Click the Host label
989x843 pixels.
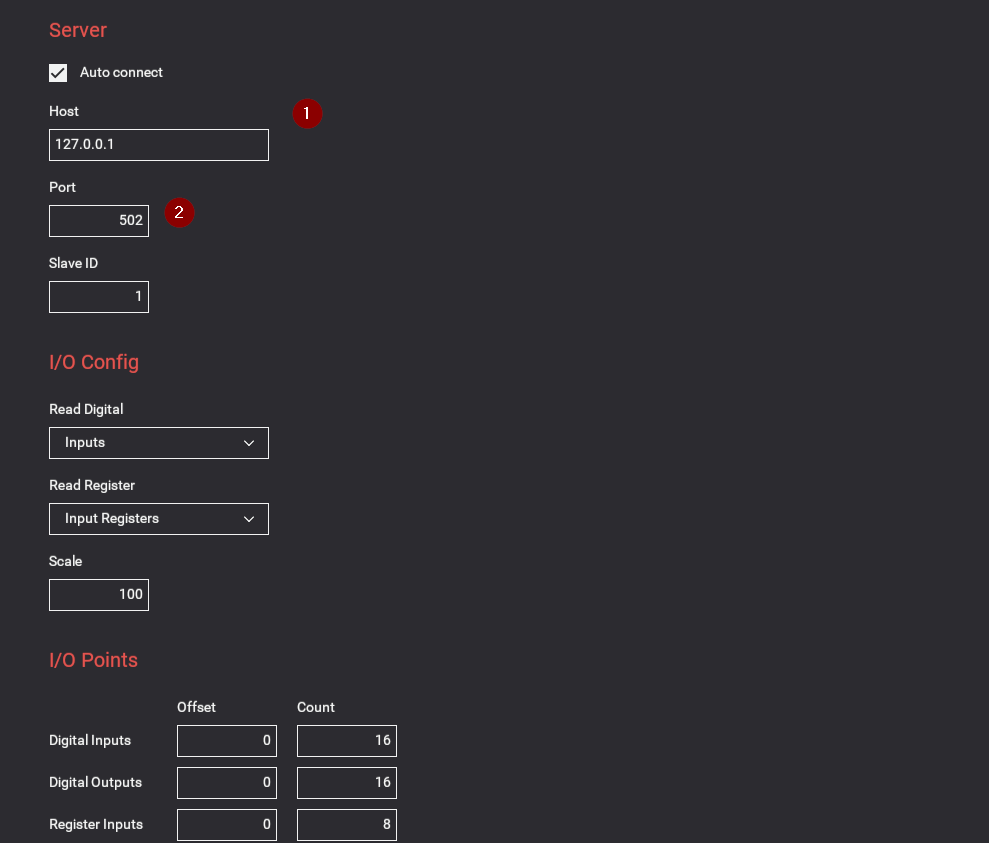(x=64, y=112)
